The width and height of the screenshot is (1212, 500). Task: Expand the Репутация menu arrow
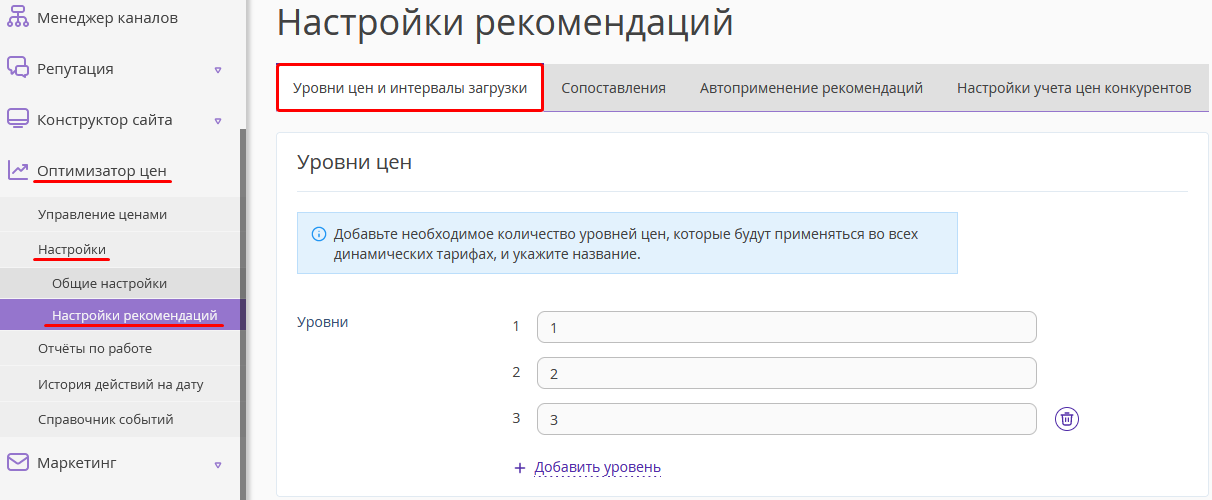click(218, 70)
